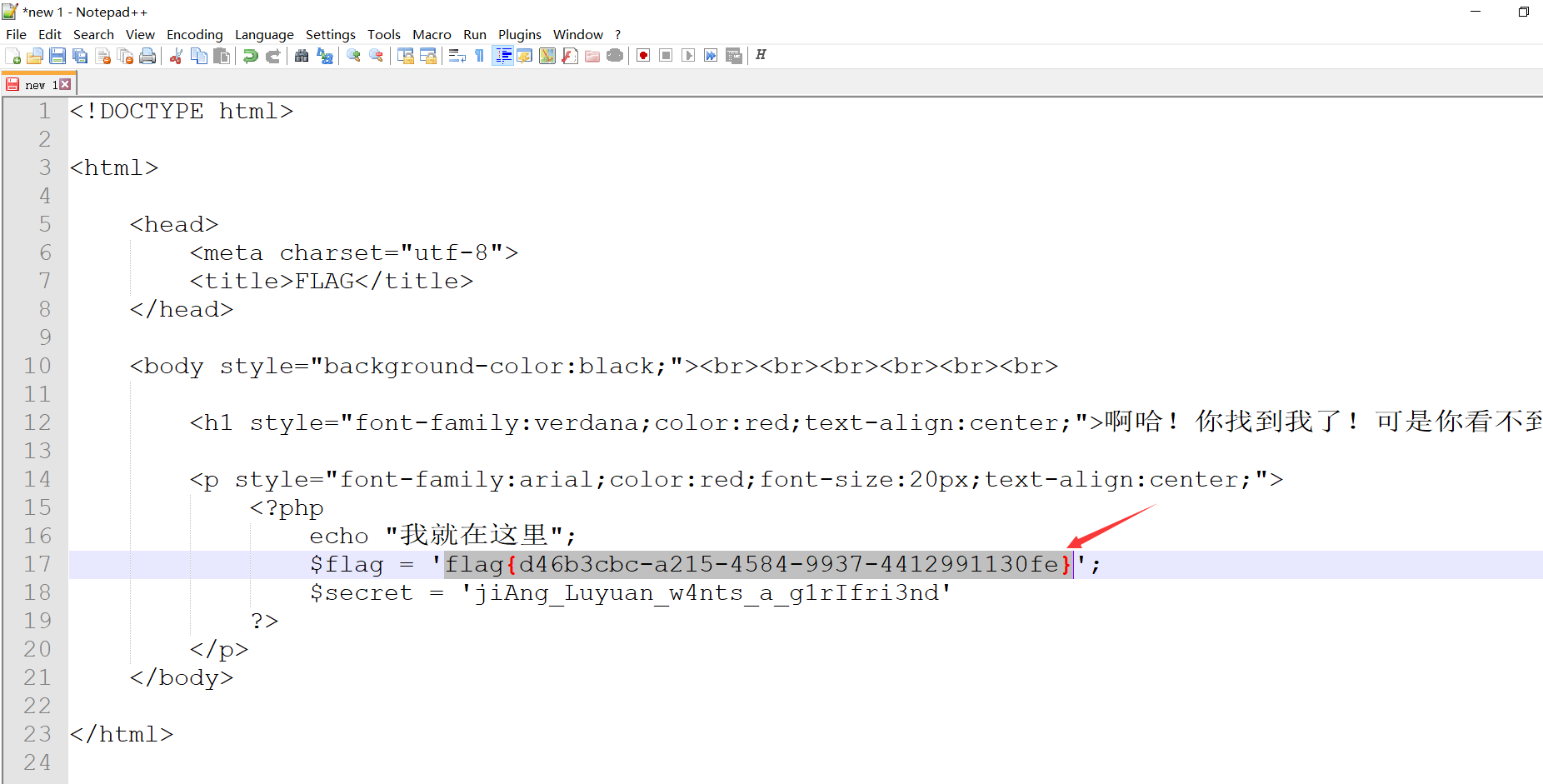Click the '<meta charset="utf-8">' line
Screen dimensions: 1543x784
(x=354, y=253)
